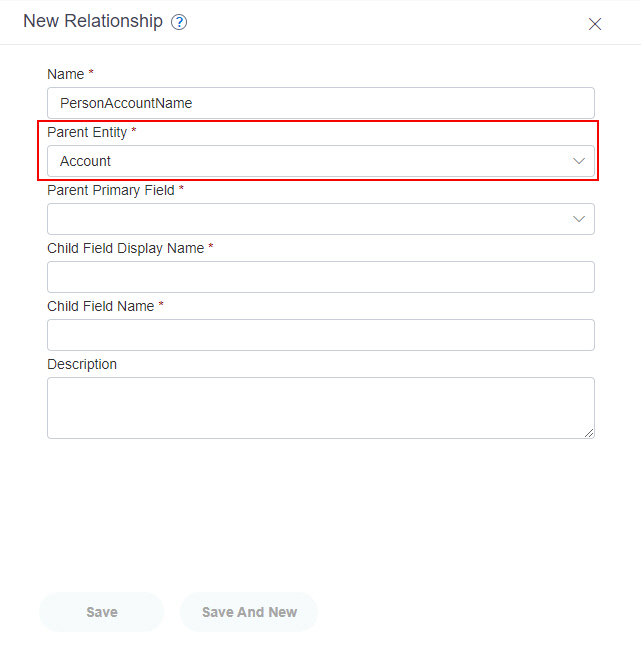Click the Description label
Image resolution: width=641 pixels, height=651 pixels.
82,365
